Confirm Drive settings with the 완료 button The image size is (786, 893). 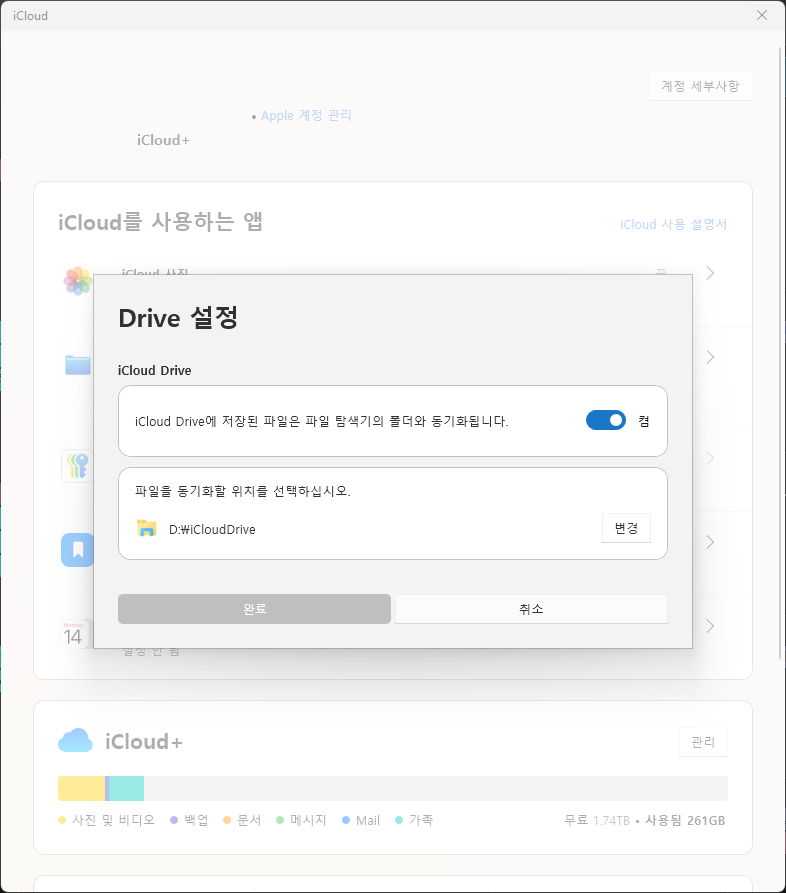point(254,609)
